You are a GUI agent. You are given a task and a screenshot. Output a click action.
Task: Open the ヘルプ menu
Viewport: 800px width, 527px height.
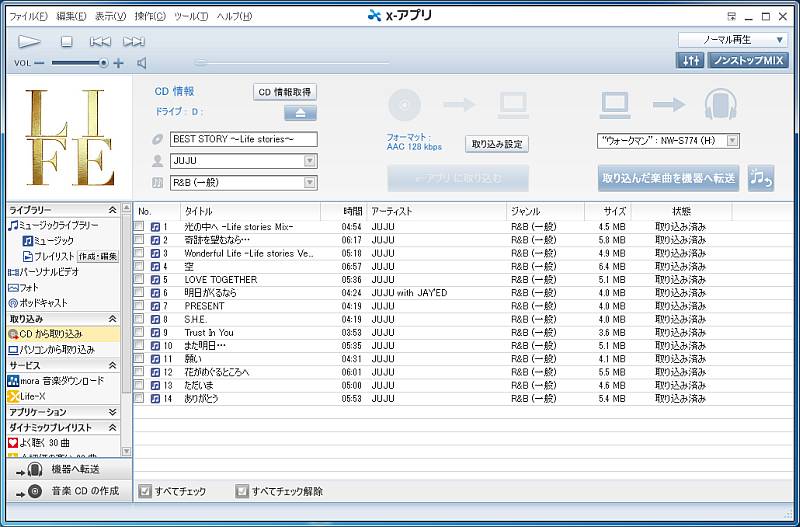coord(234,16)
